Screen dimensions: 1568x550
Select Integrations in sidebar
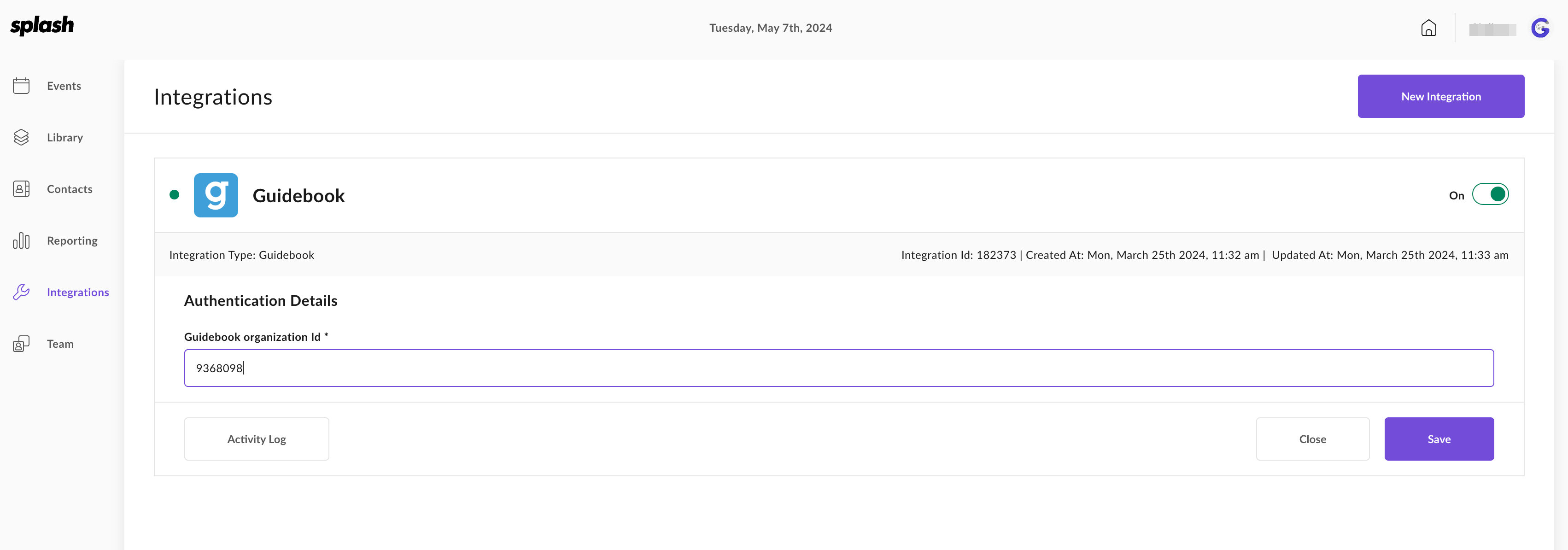pyautogui.click(x=78, y=292)
